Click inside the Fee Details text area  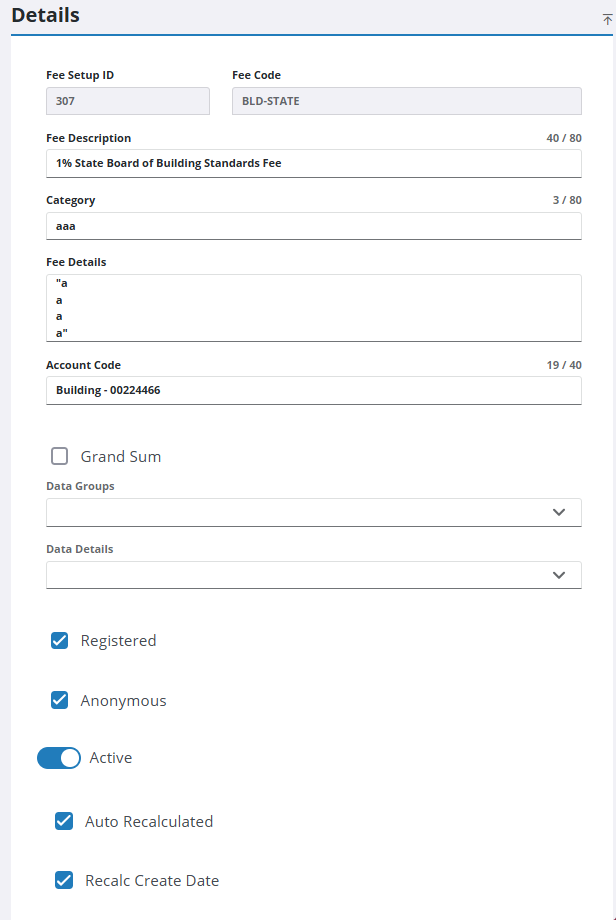313,308
